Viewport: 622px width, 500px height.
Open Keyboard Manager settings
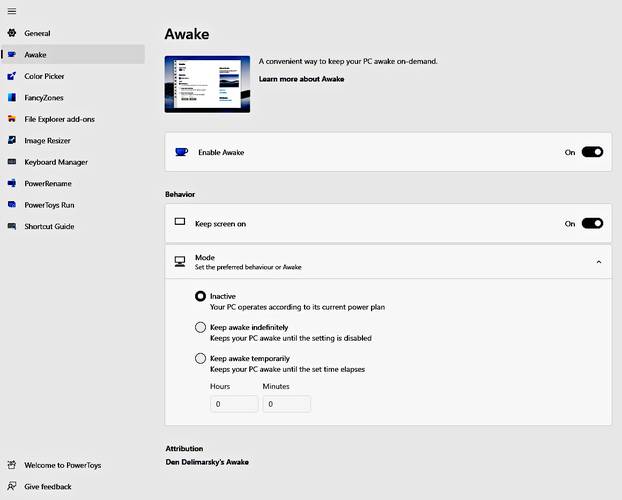[73, 162]
